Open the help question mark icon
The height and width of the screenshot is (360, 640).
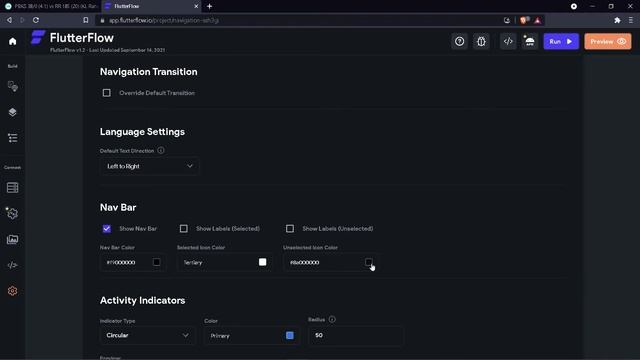coord(460,41)
